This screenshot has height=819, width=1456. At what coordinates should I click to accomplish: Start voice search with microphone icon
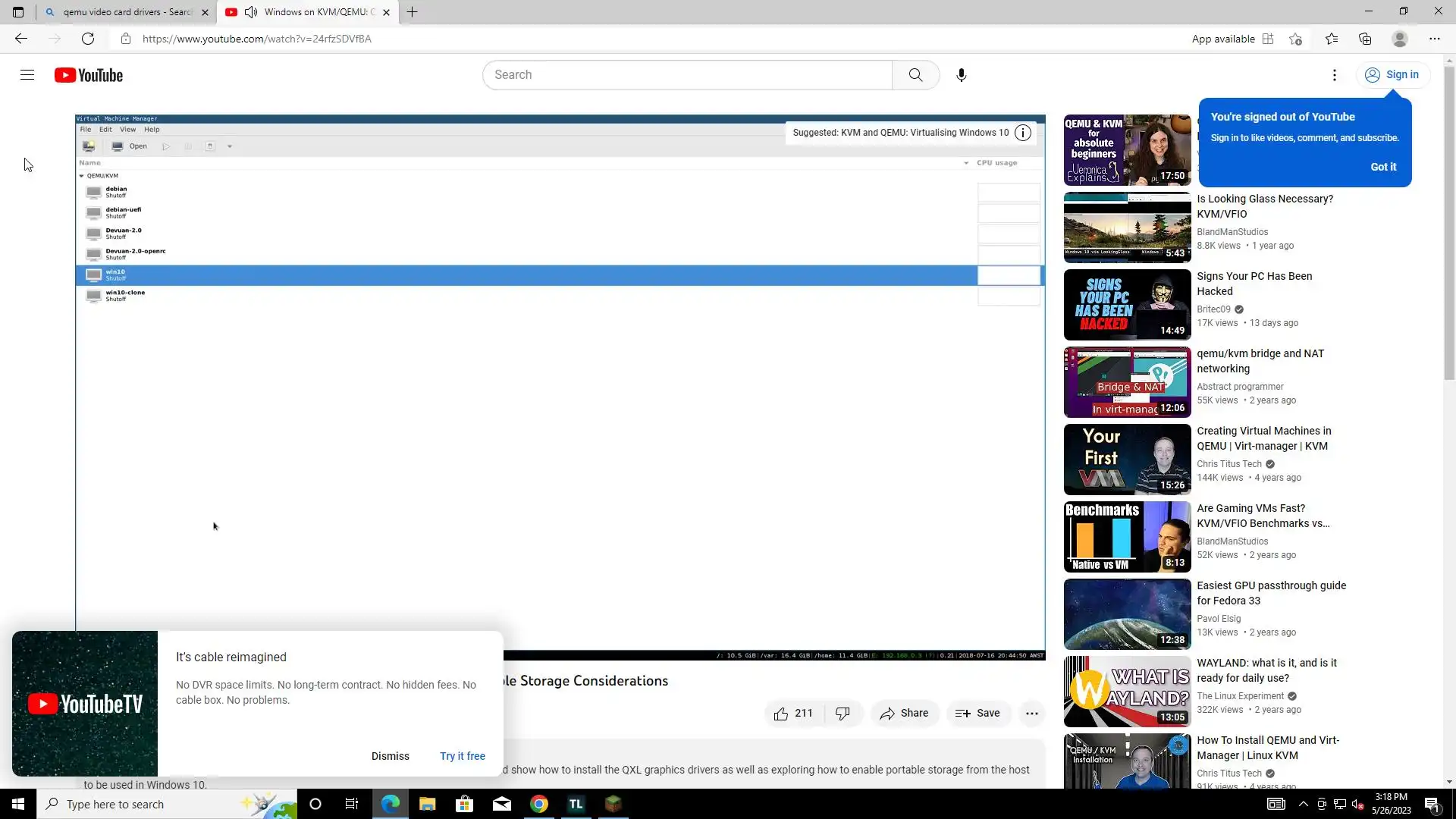961,75
